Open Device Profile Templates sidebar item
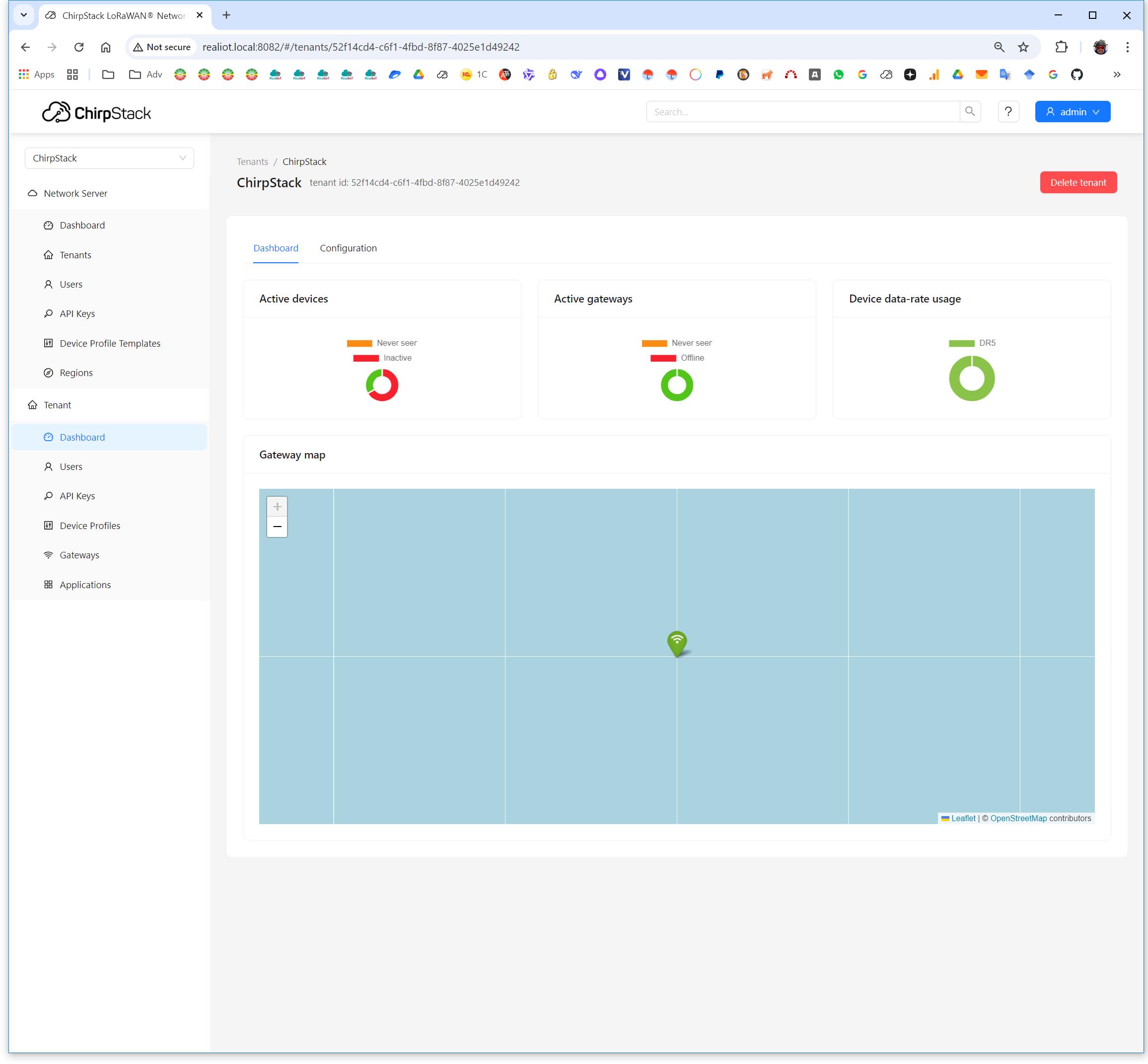The height and width of the screenshot is (1064, 1148). pos(110,343)
